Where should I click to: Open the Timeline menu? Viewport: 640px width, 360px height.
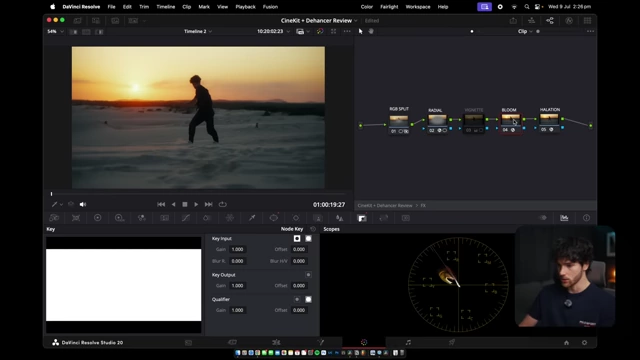165,7
